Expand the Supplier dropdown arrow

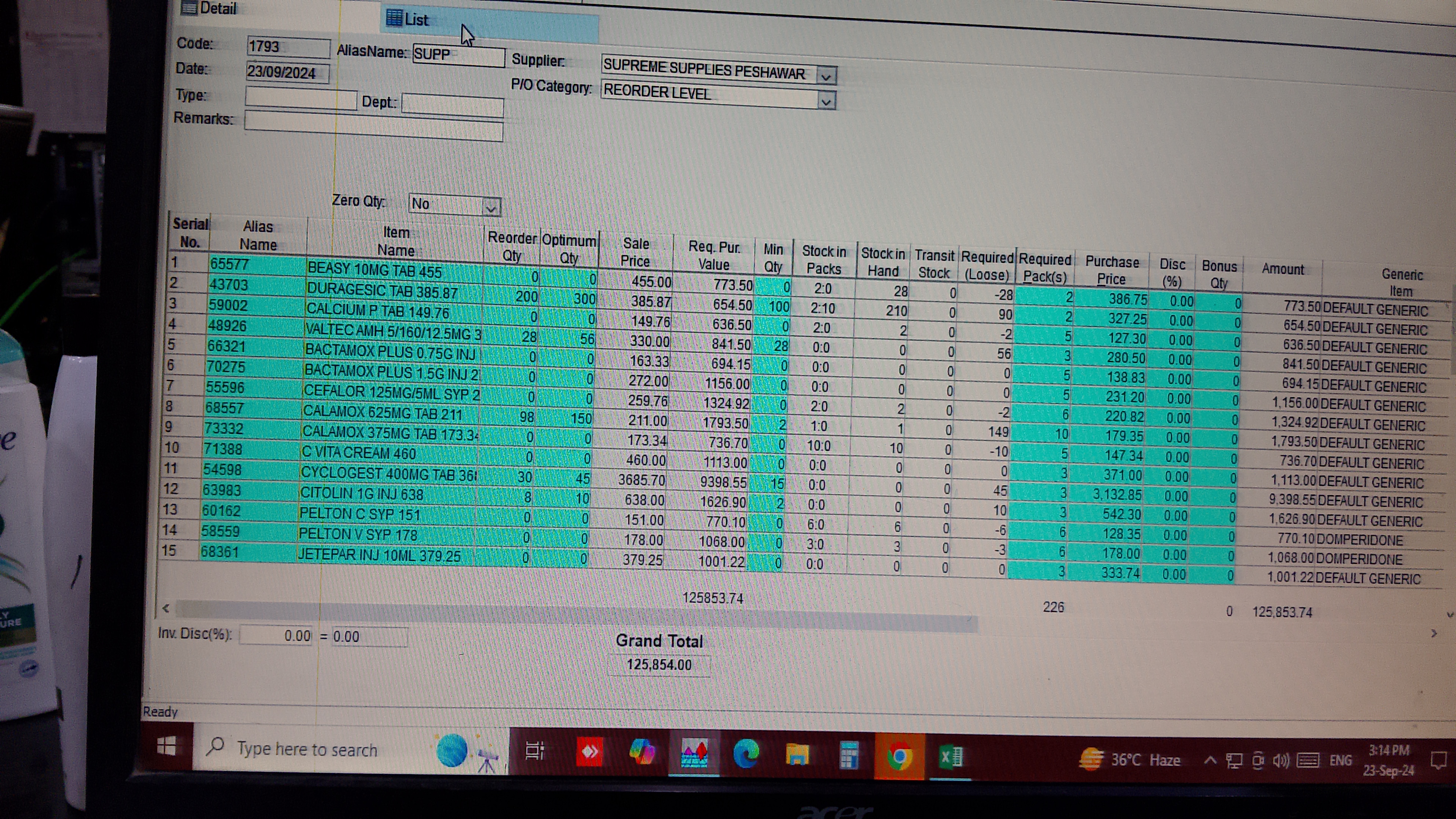click(x=826, y=76)
